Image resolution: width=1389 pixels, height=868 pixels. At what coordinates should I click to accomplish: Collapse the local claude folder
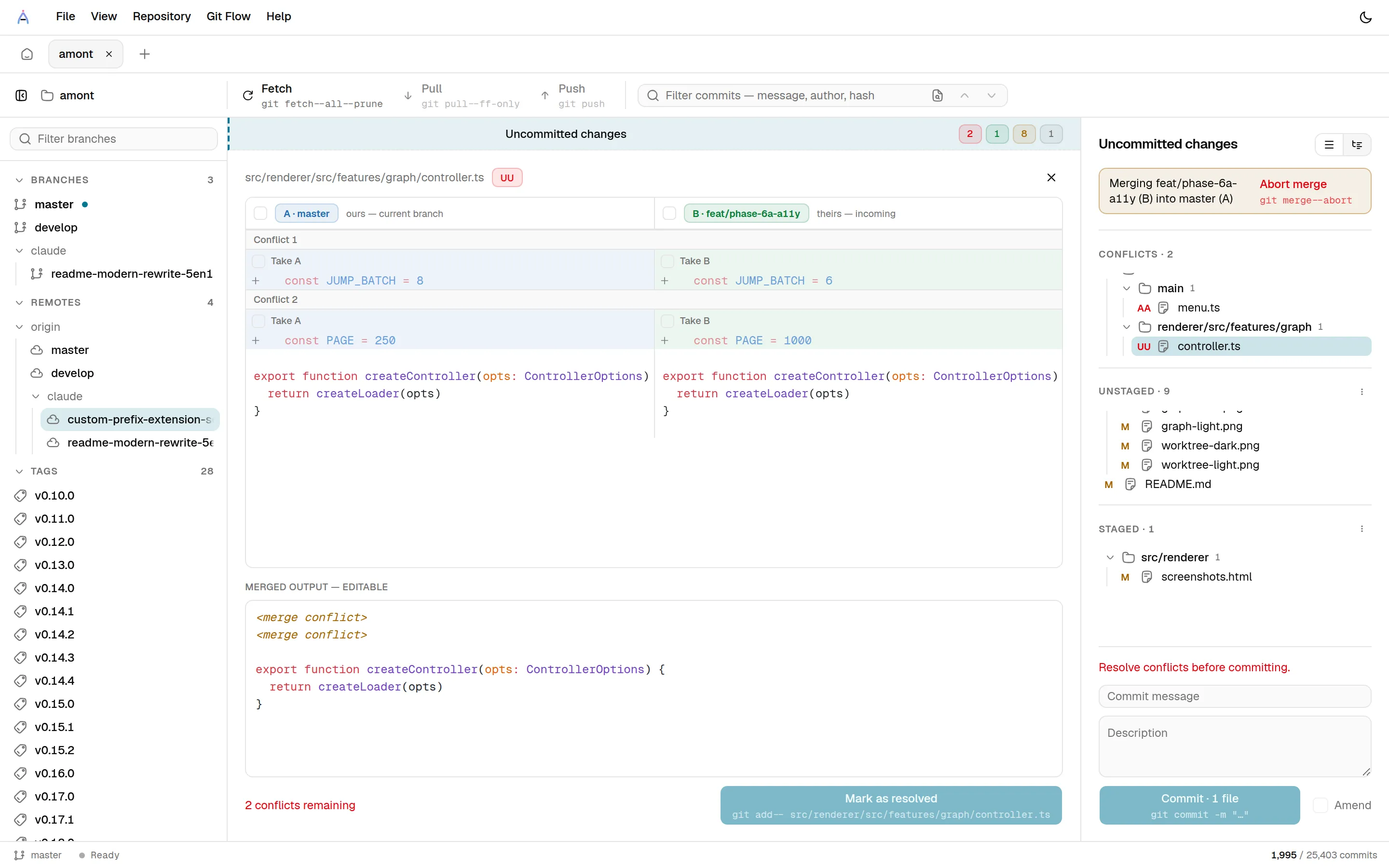point(19,251)
